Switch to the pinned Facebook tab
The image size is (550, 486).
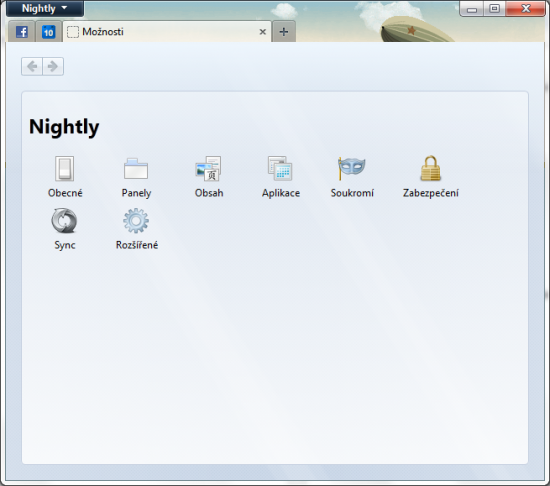21,32
